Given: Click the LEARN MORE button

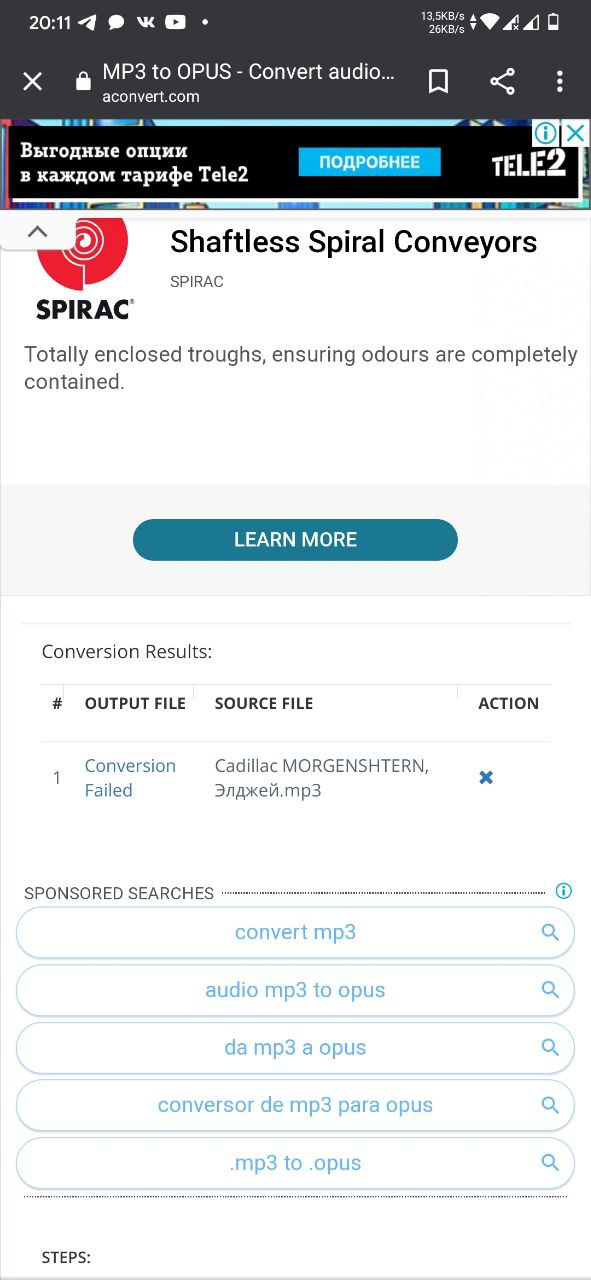Looking at the screenshot, I should (295, 540).
